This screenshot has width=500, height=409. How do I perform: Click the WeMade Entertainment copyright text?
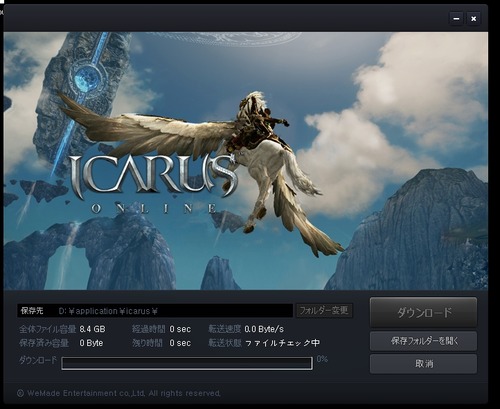[119, 393]
